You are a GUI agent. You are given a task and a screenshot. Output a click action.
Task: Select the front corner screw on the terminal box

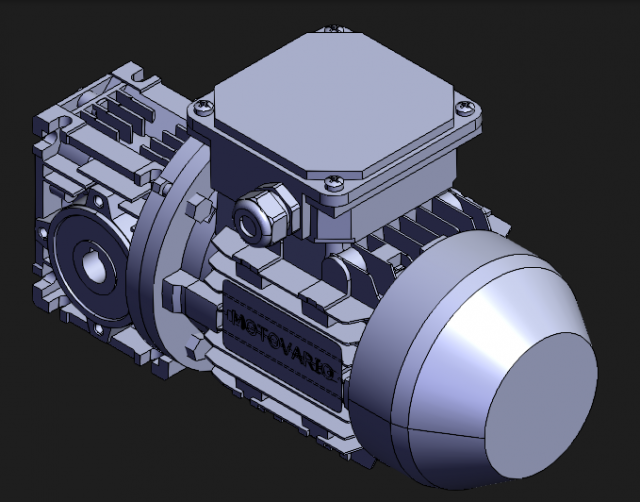click(x=331, y=181)
